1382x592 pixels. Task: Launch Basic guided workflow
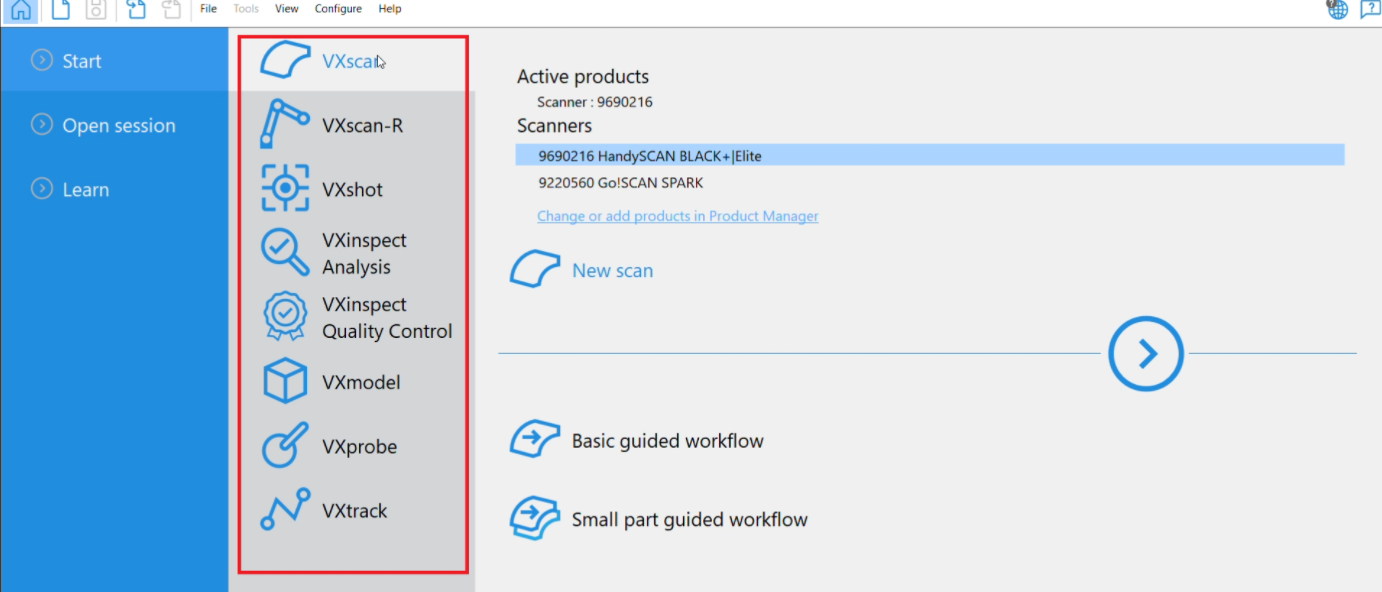637,440
